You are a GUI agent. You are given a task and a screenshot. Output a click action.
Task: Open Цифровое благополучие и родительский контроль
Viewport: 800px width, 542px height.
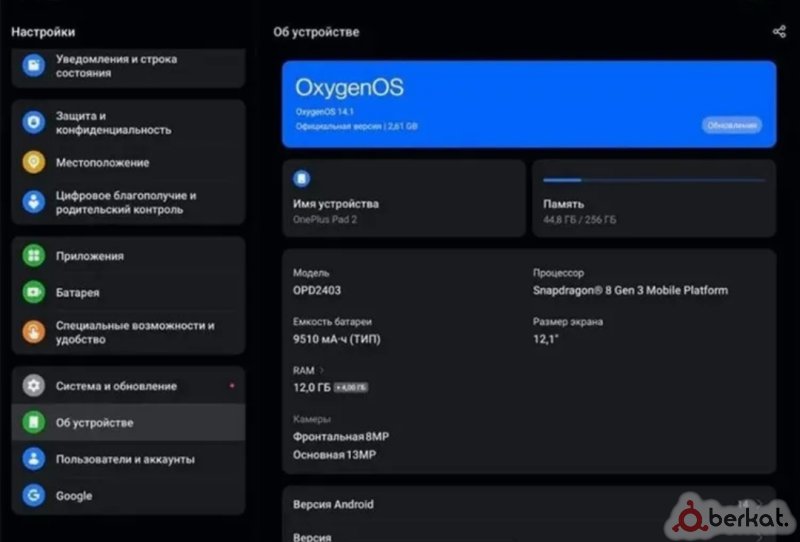click(x=128, y=202)
